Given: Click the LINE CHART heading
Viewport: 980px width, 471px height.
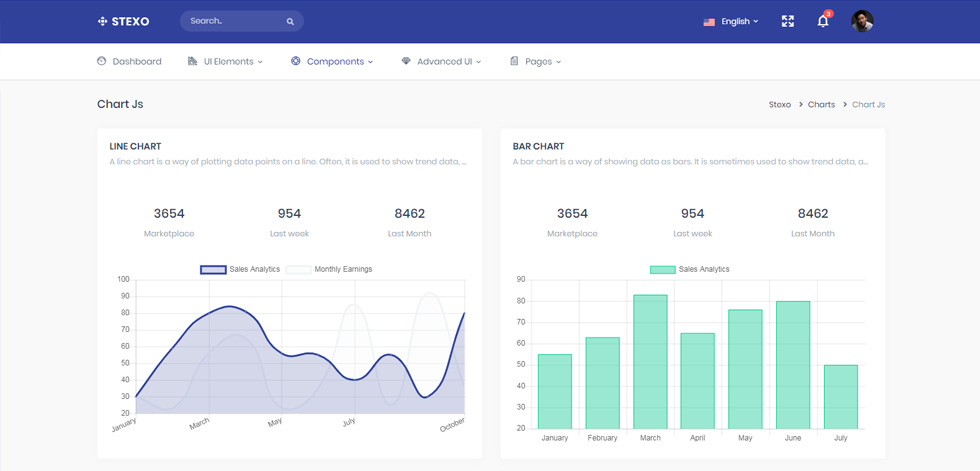Looking at the screenshot, I should [135, 146].
